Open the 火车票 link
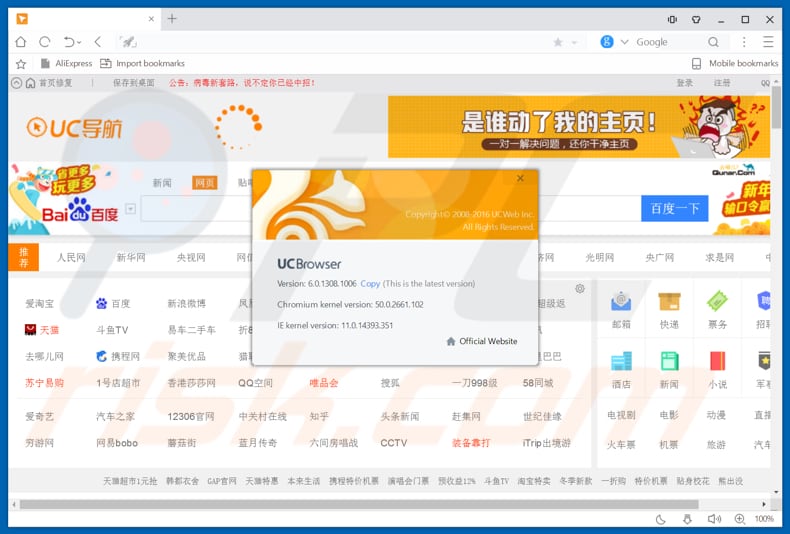Image resolution: width=790 pixels, height=534 pixels. (x=621, y=445)
